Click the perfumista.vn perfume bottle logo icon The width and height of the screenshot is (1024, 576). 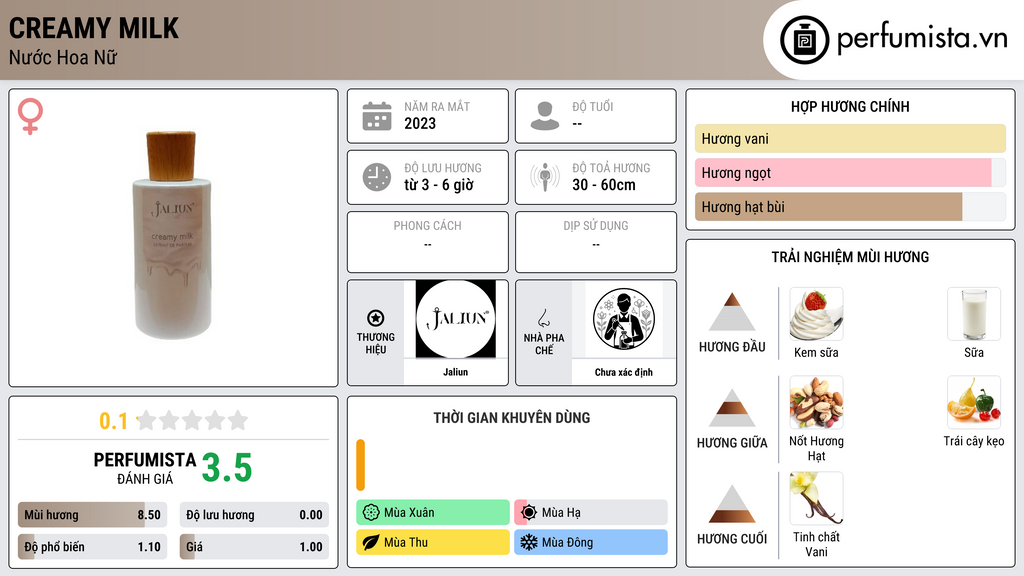(804, 40)
